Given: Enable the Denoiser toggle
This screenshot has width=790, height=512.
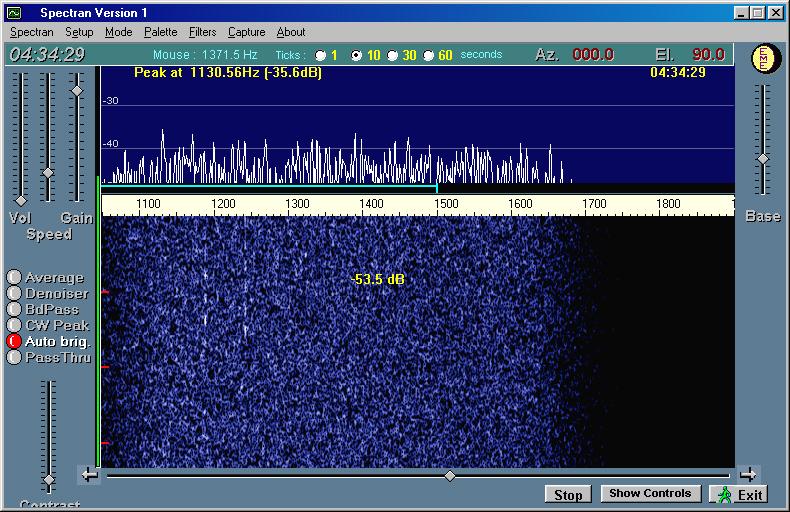Looking at the screenshot, I should (14, 293).
